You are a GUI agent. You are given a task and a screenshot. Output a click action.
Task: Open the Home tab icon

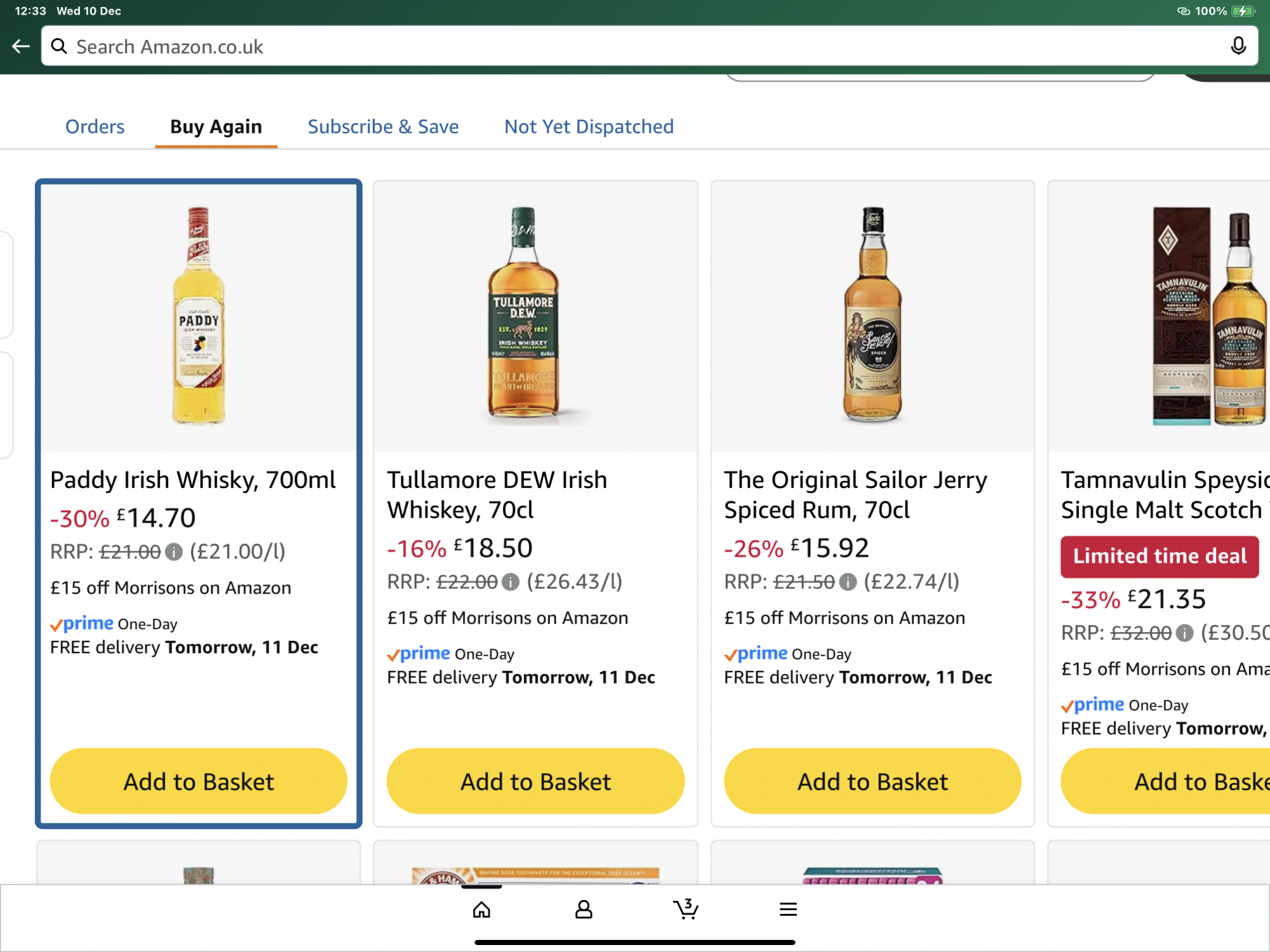point(481,909)
